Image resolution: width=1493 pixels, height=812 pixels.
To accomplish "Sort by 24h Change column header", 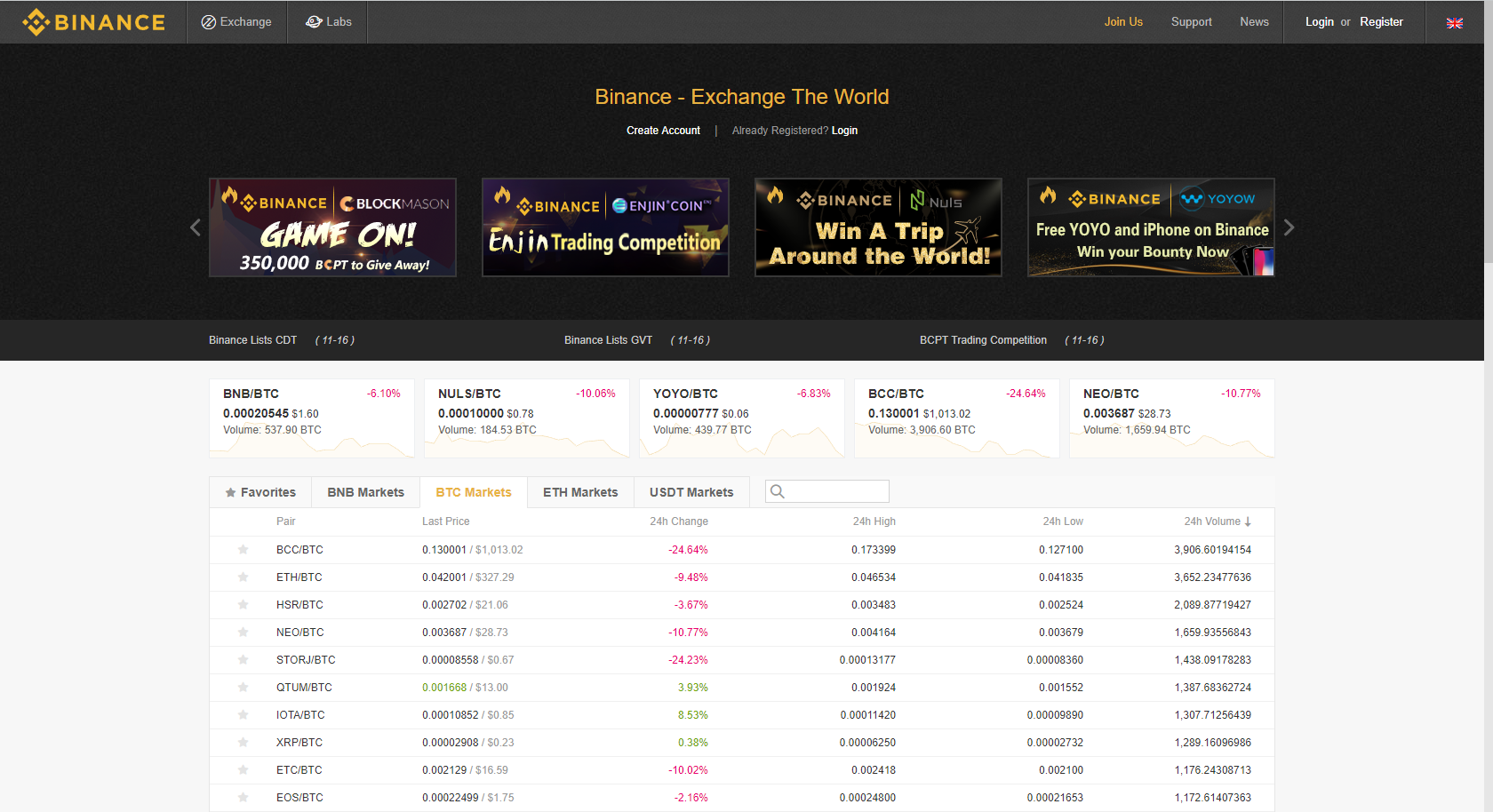I will [x=679, y=521].
